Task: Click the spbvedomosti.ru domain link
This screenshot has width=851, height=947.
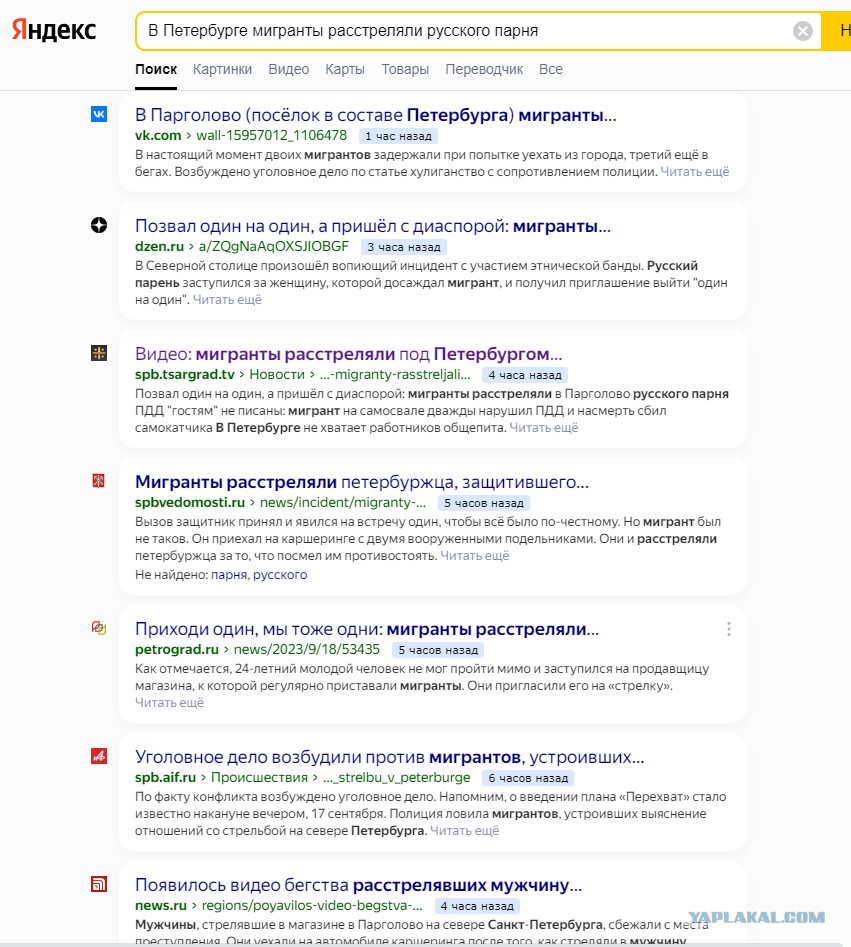Action: click(190, 502)
